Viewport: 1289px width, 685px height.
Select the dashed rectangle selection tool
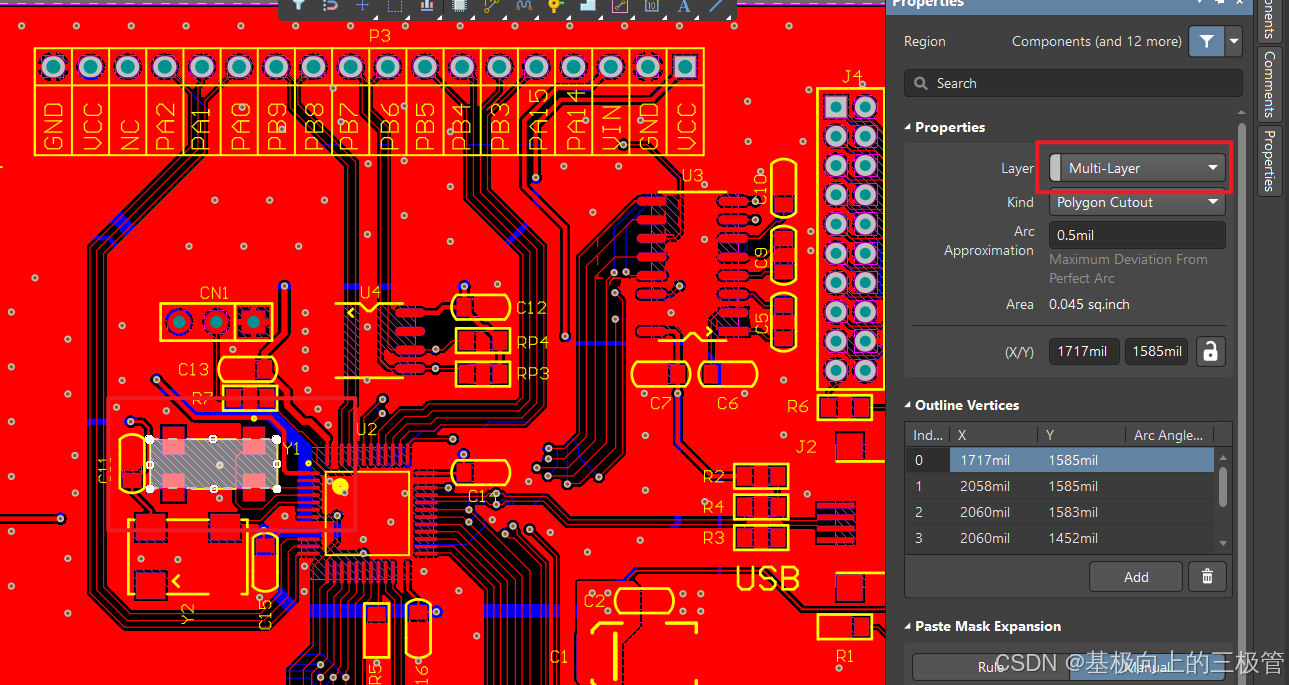[x=395, y=5]
